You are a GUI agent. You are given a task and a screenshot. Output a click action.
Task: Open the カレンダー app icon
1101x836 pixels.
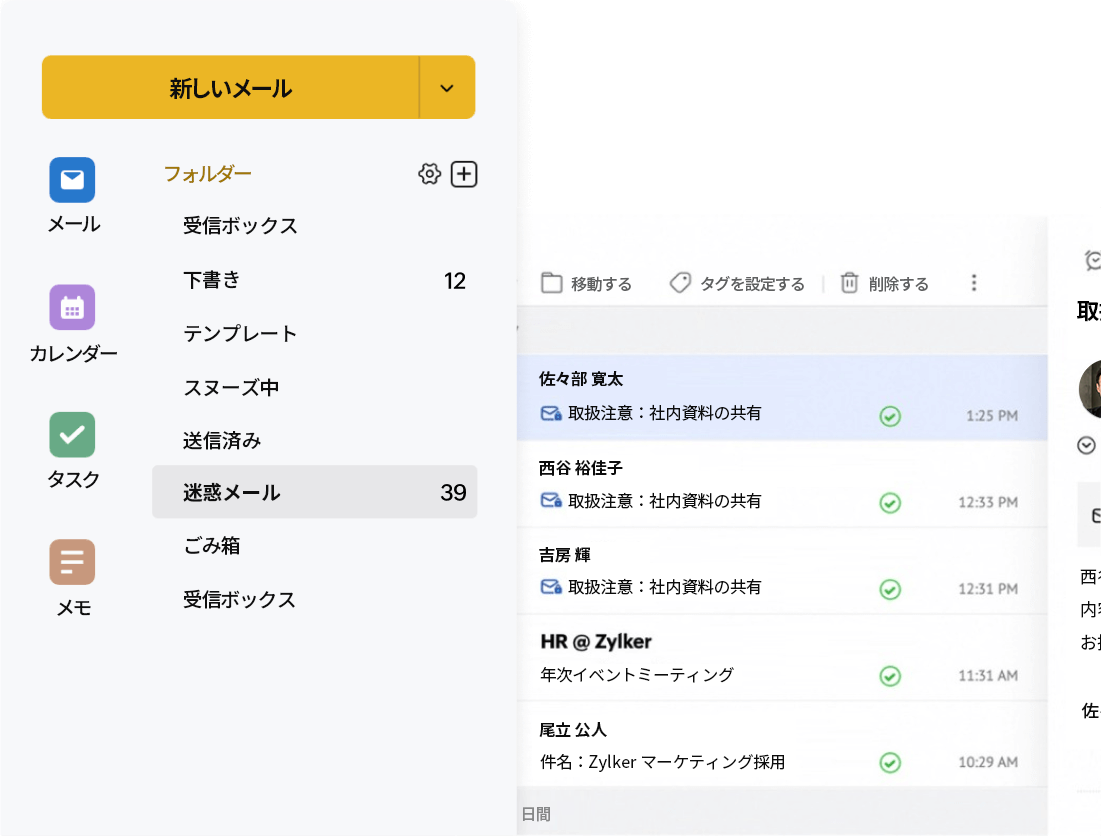(72, 307)
